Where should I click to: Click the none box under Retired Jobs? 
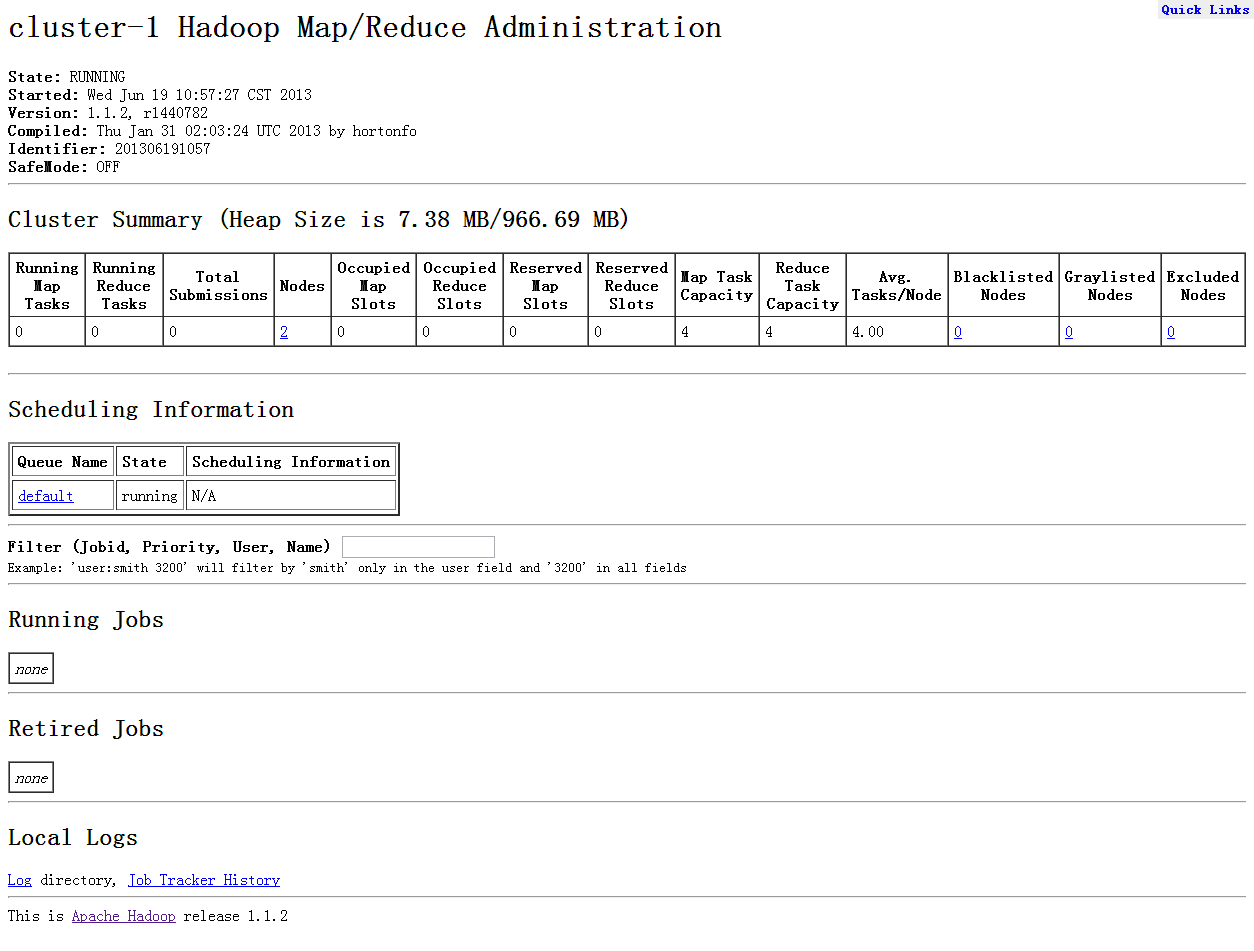pyautogui.click(x=31, y=778)
